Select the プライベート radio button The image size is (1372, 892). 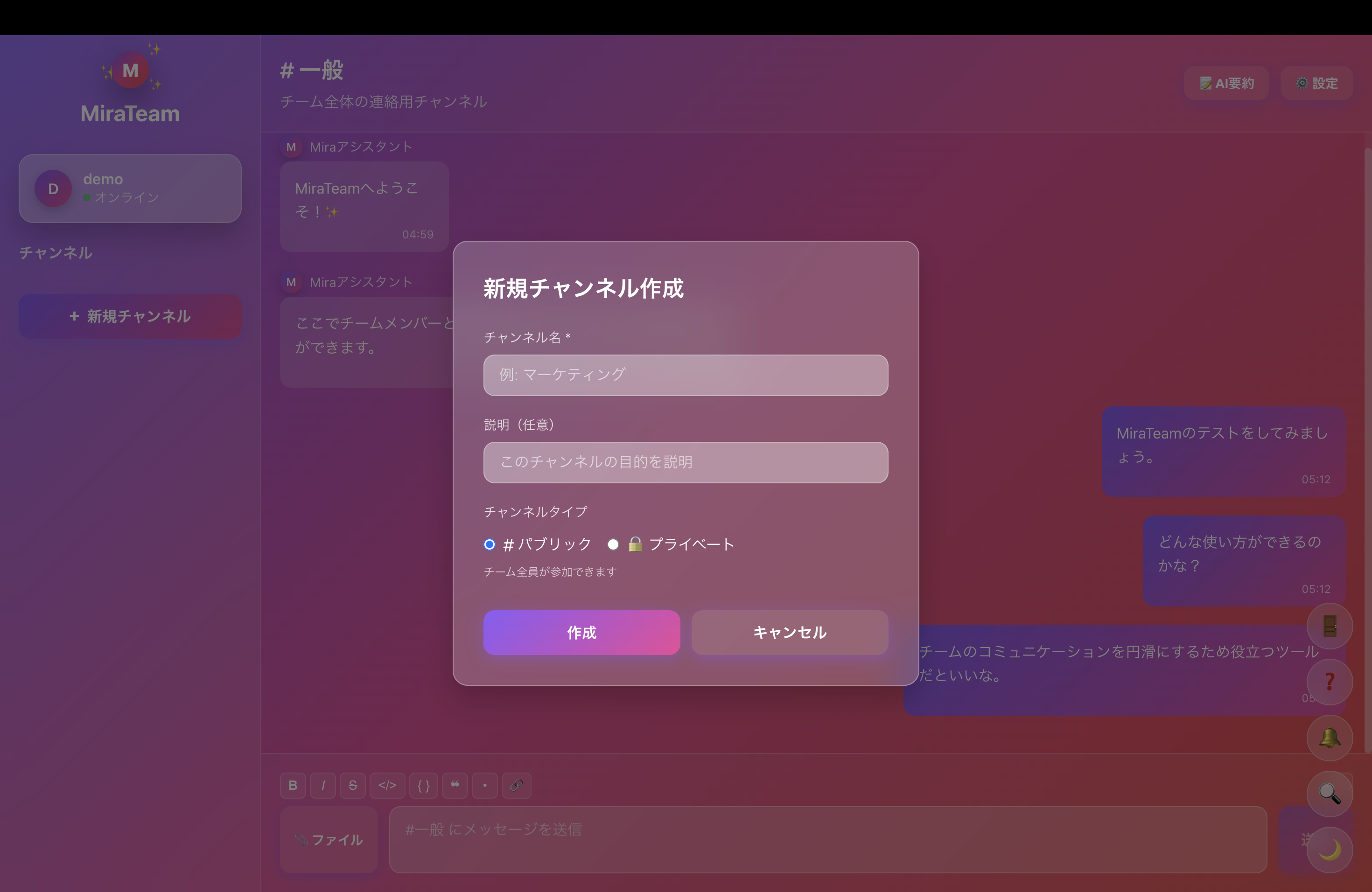pos(613,544)
